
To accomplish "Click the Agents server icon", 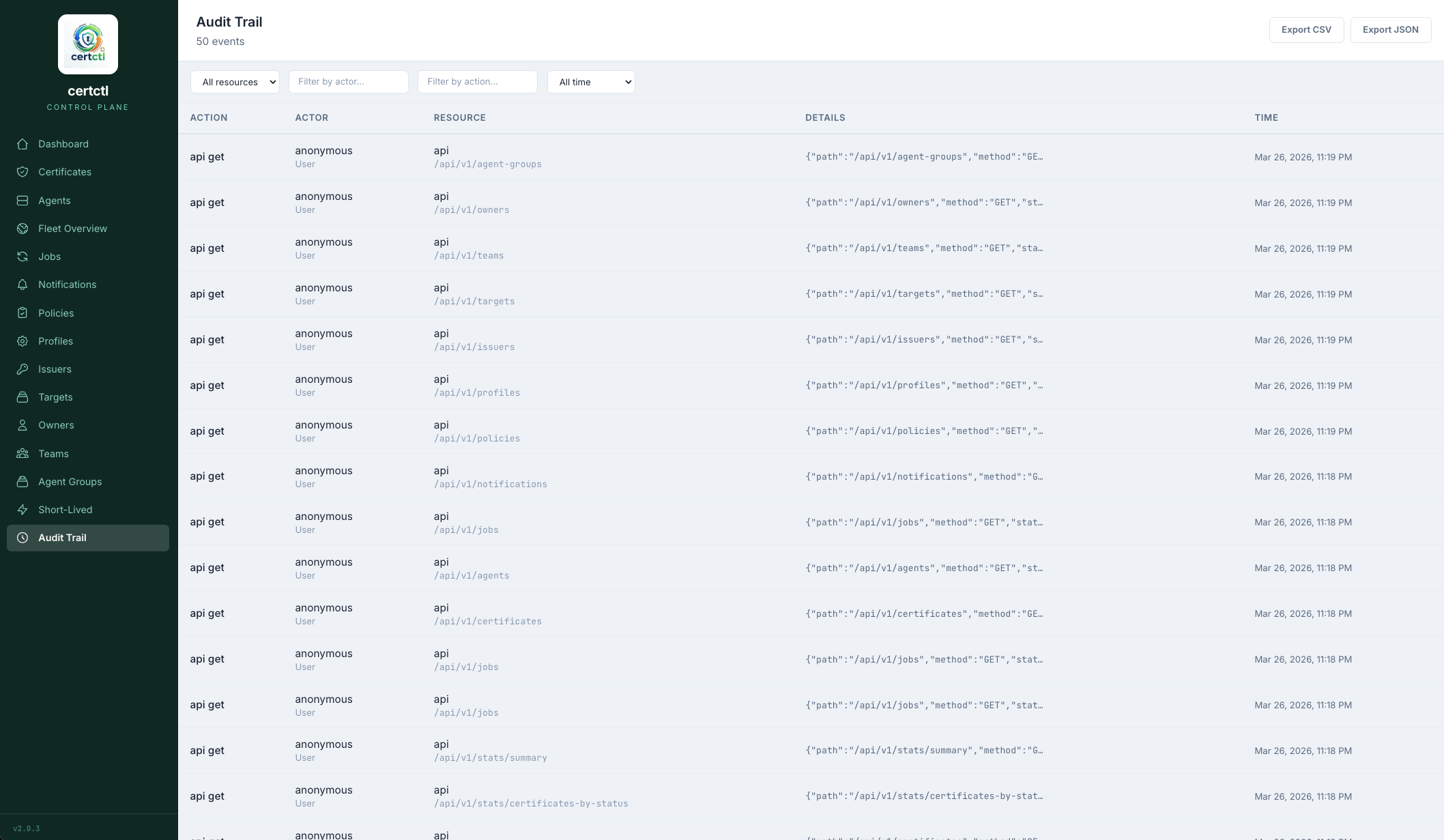I will click(23, 201).
